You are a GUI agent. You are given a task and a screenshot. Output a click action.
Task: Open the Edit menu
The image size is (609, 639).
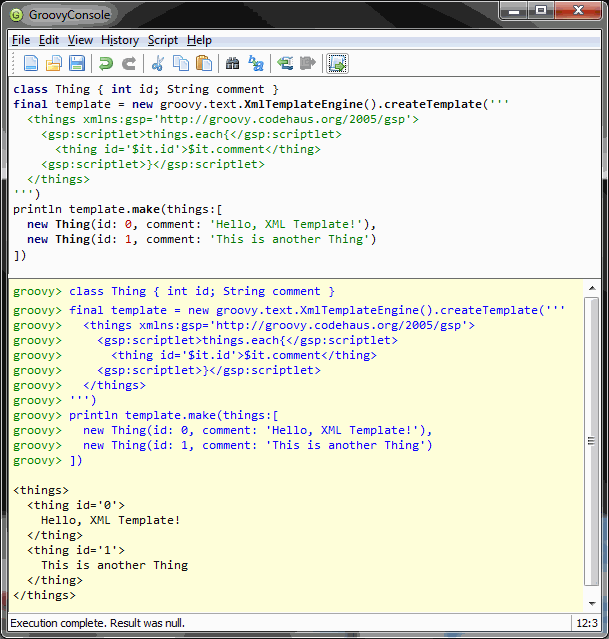coord(49,40)
